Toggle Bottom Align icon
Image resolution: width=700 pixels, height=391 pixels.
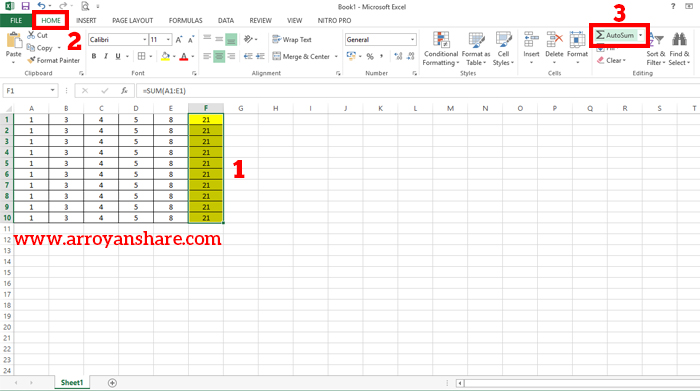(x=231, y=40)
